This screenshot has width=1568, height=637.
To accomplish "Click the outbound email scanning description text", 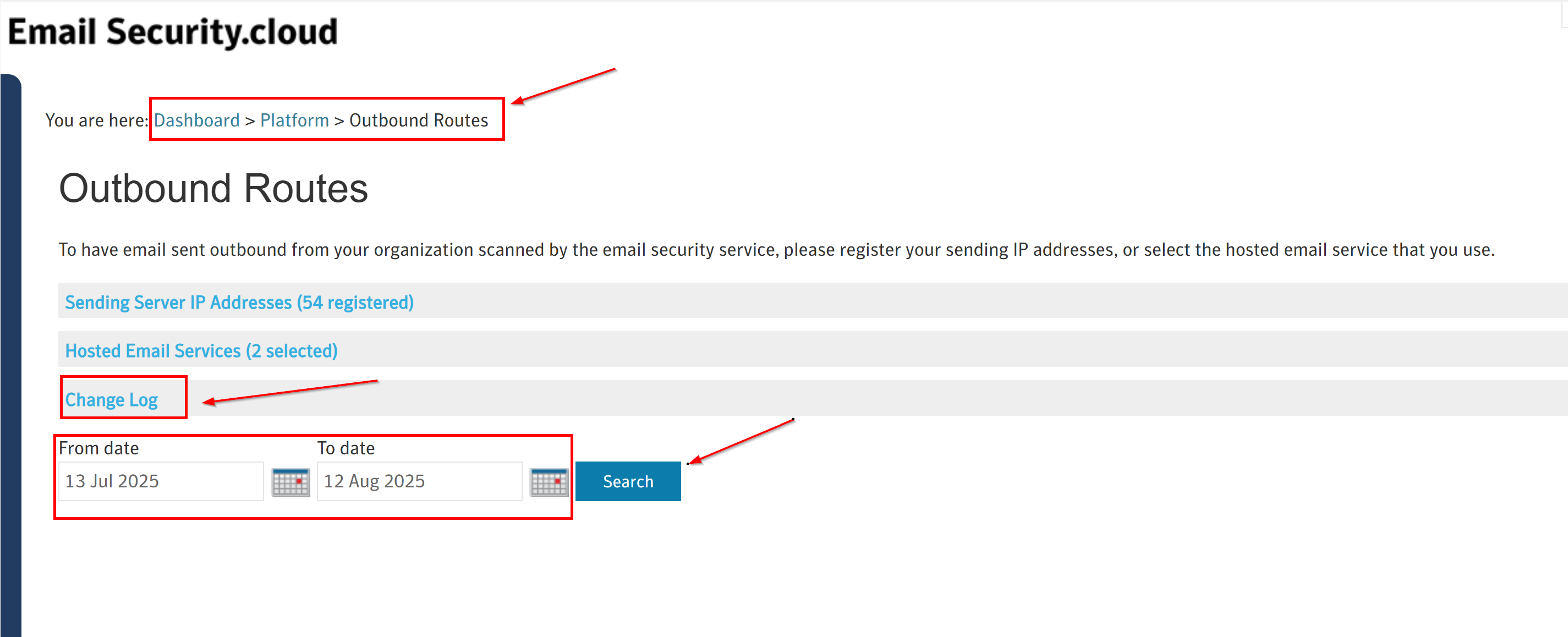I will (x=776, y=250).
